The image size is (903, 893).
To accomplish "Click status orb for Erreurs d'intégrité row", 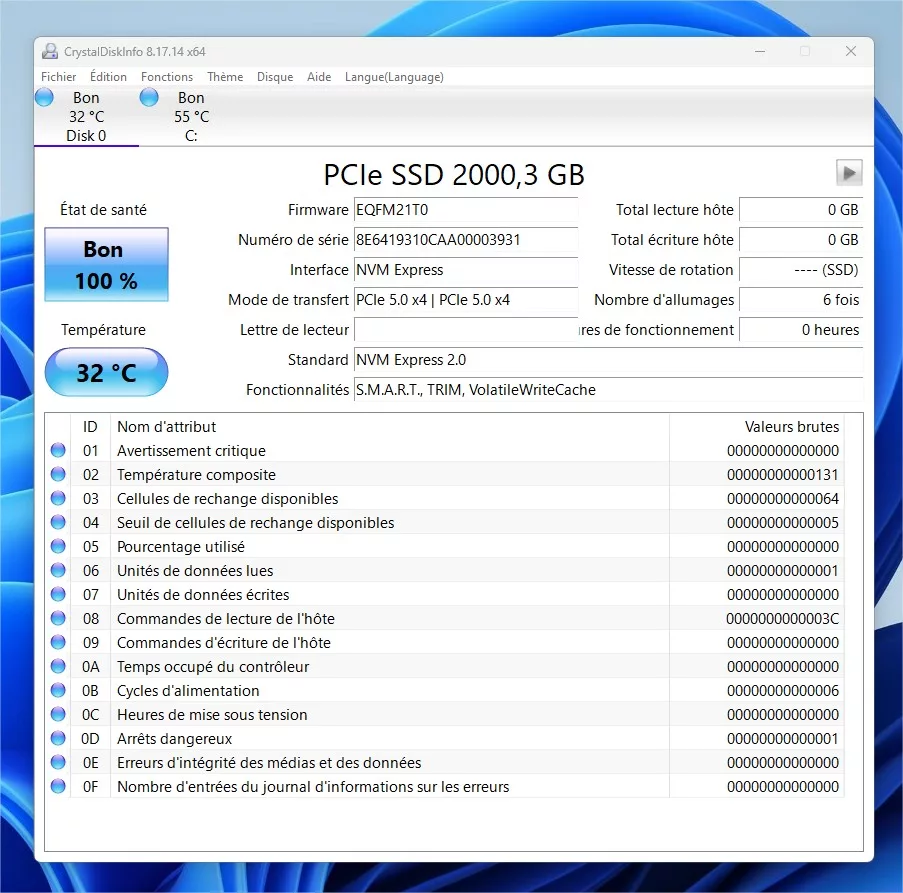I will pos(58,762).
